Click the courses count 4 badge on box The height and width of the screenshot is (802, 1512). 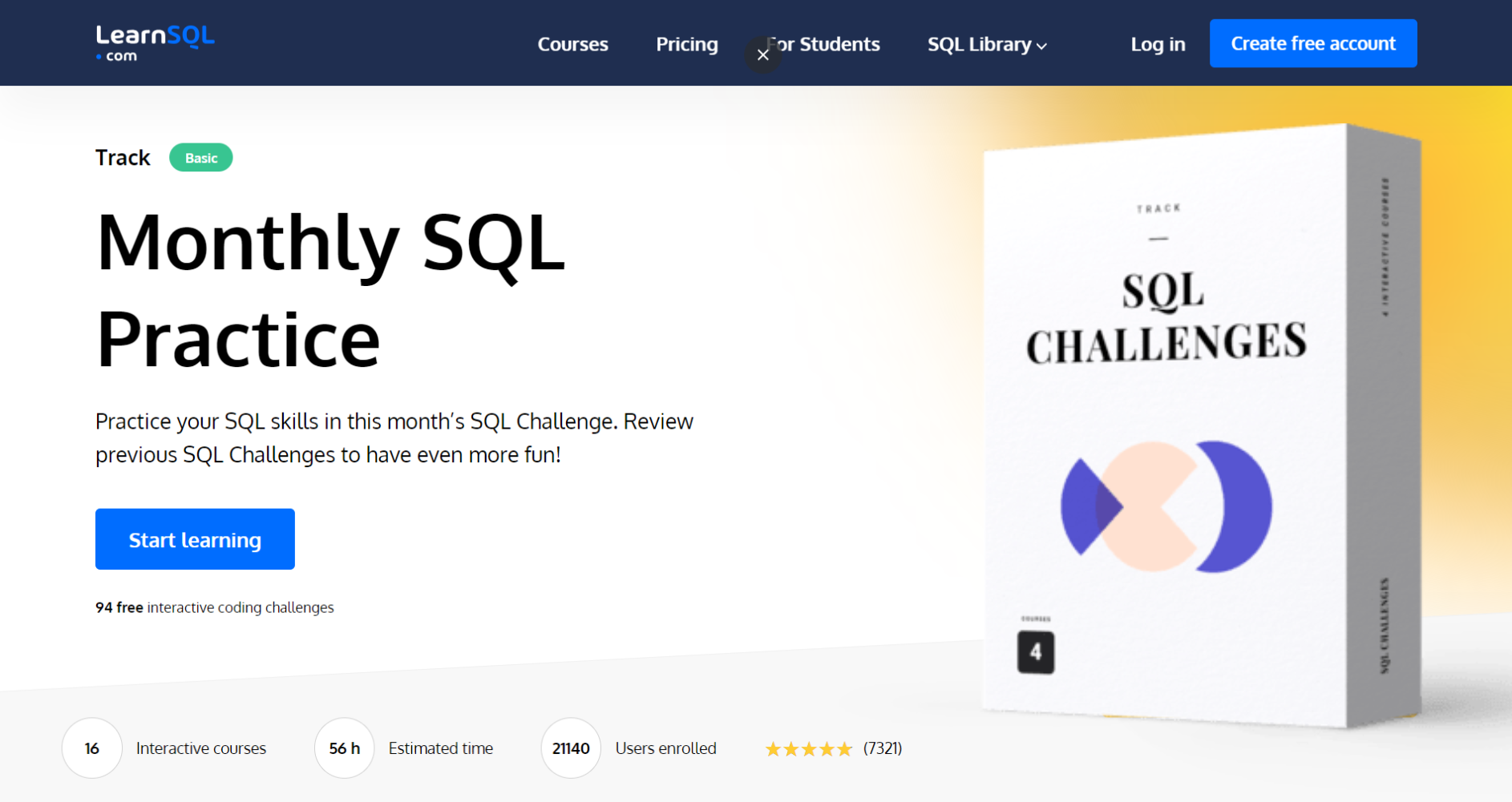pyautogui.click(x=1036, y=652)
